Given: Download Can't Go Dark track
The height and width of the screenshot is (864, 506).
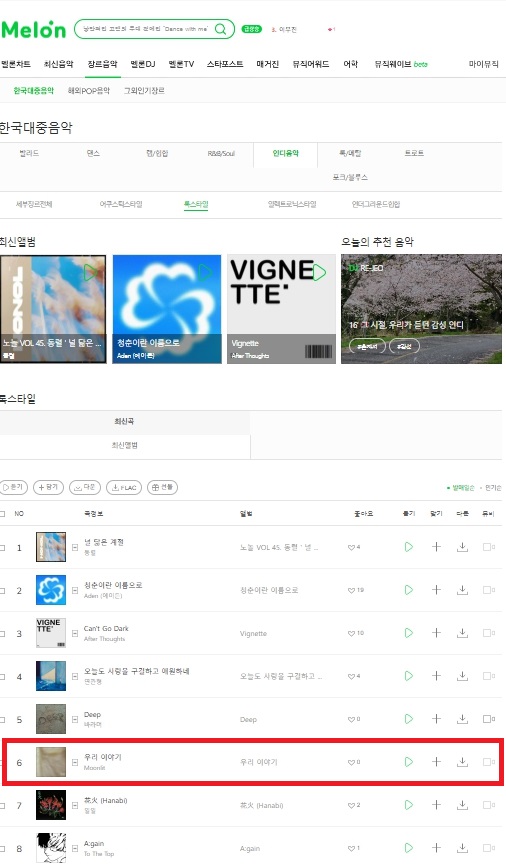Looking at the screenshot, I should (462, 633).
